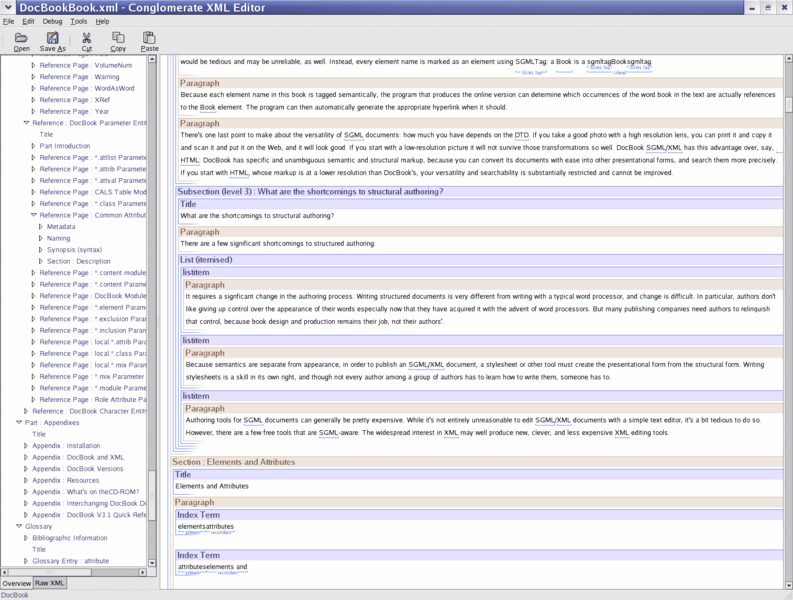This screenshot has height=600, width=793.
Task: Open the Debug menu
Action: coord(52,21)
